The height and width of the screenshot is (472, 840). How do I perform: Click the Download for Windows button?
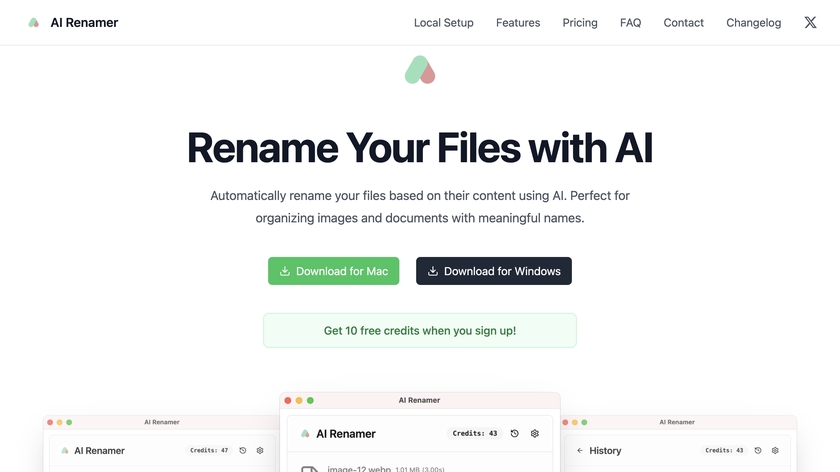494,271
